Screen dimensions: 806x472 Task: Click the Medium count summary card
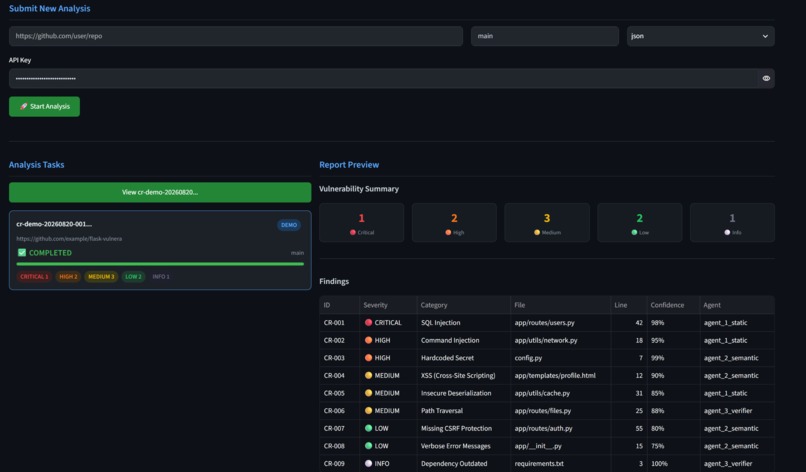point(546,223)
